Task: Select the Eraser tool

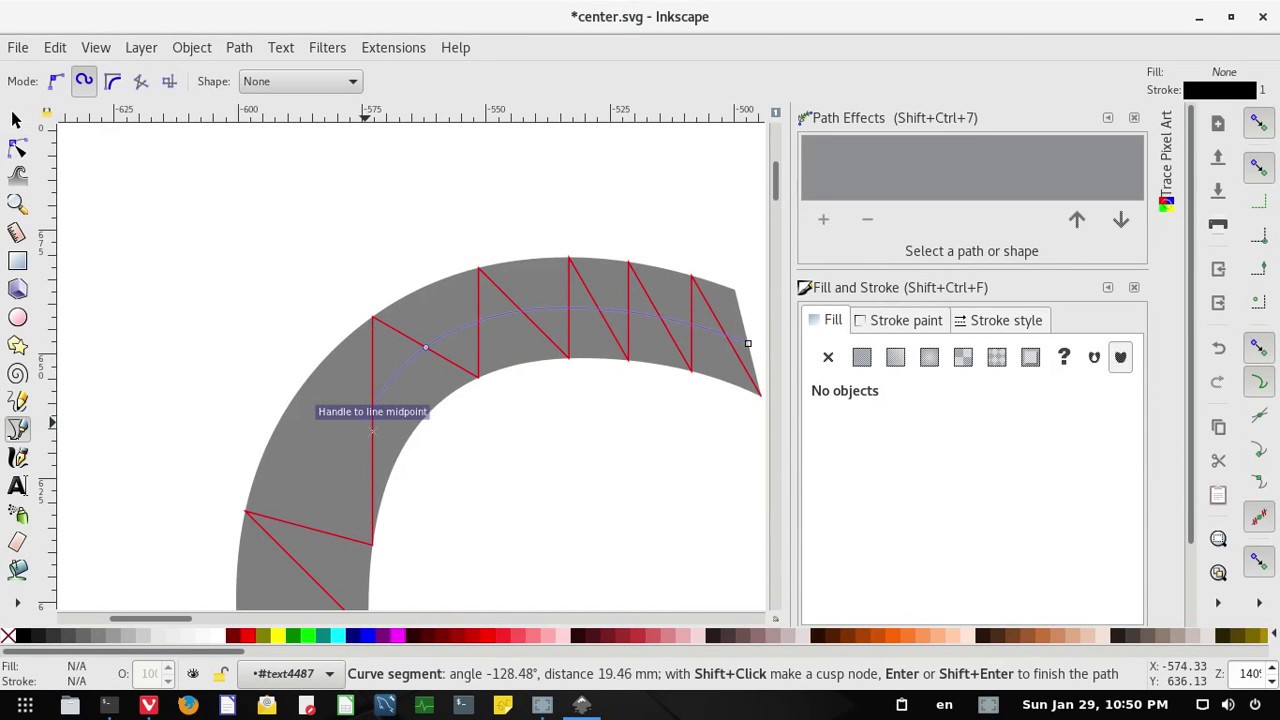Action: pos(17,542)
